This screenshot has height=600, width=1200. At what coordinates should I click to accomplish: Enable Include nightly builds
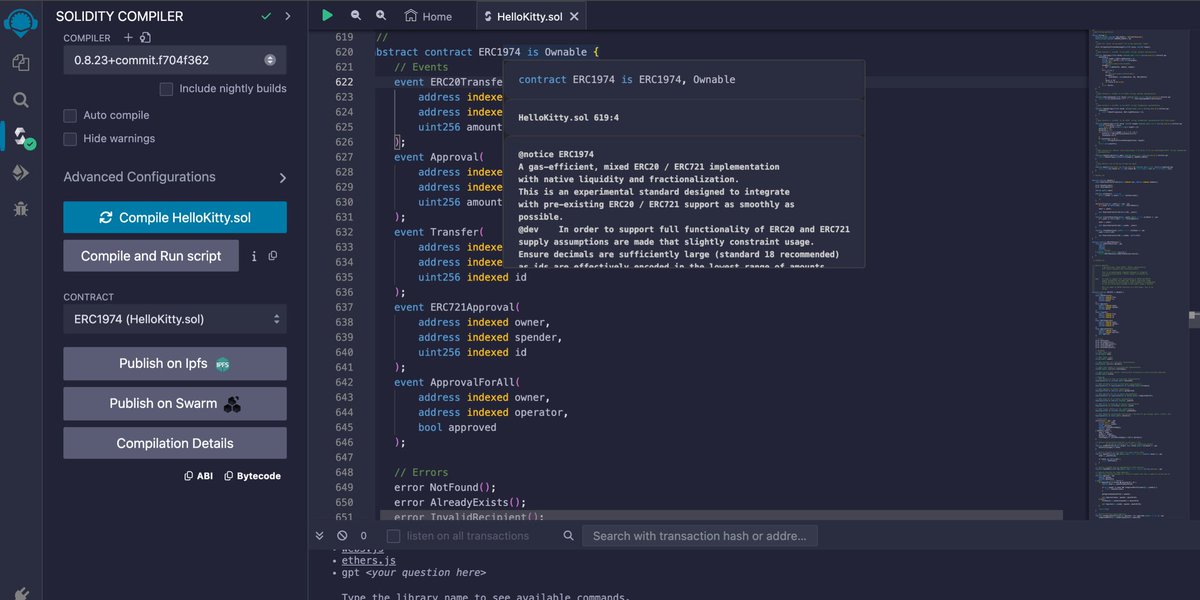point(166,88)
